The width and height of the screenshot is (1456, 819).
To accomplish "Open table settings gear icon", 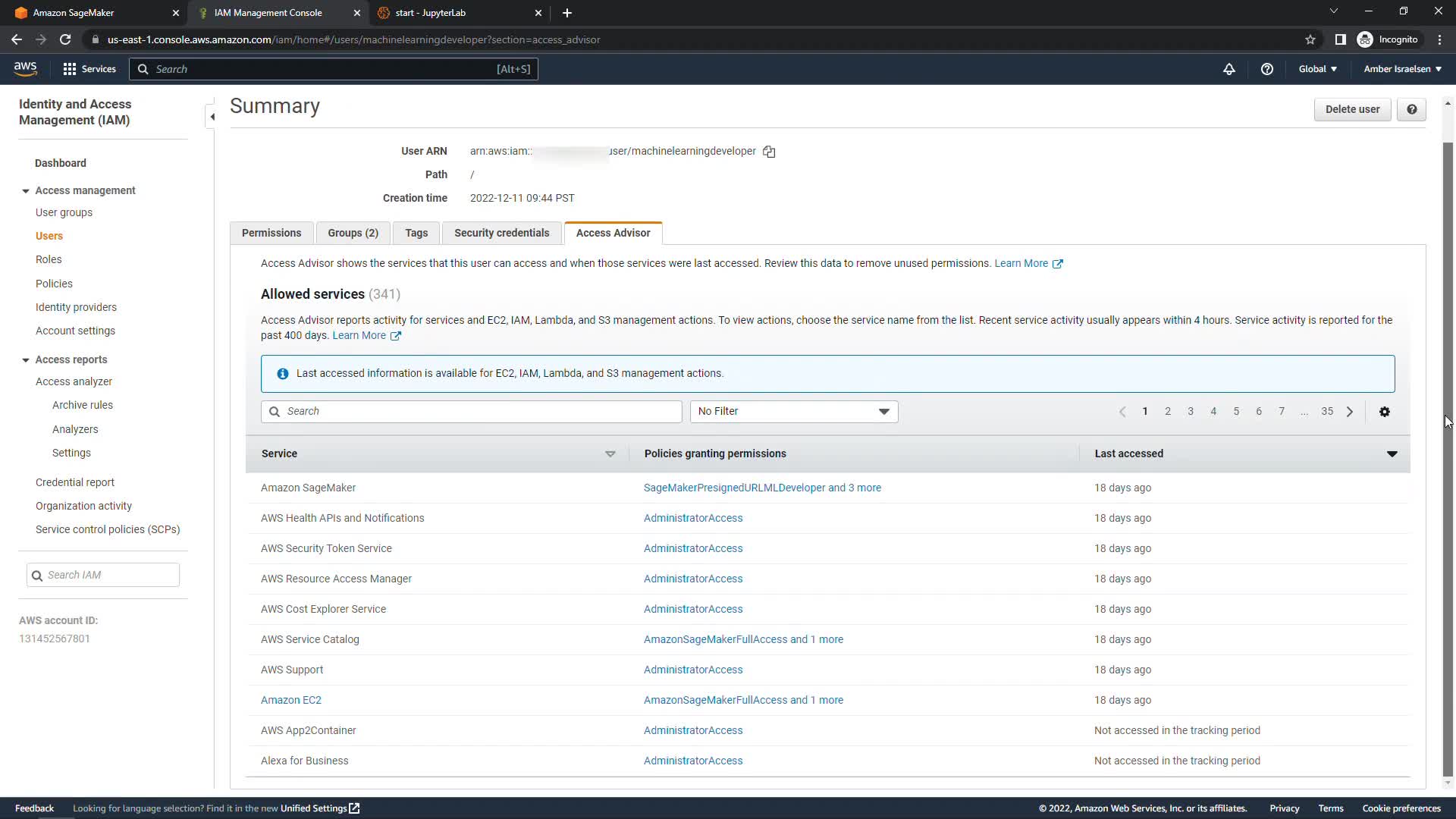I will coord(1385,412).
